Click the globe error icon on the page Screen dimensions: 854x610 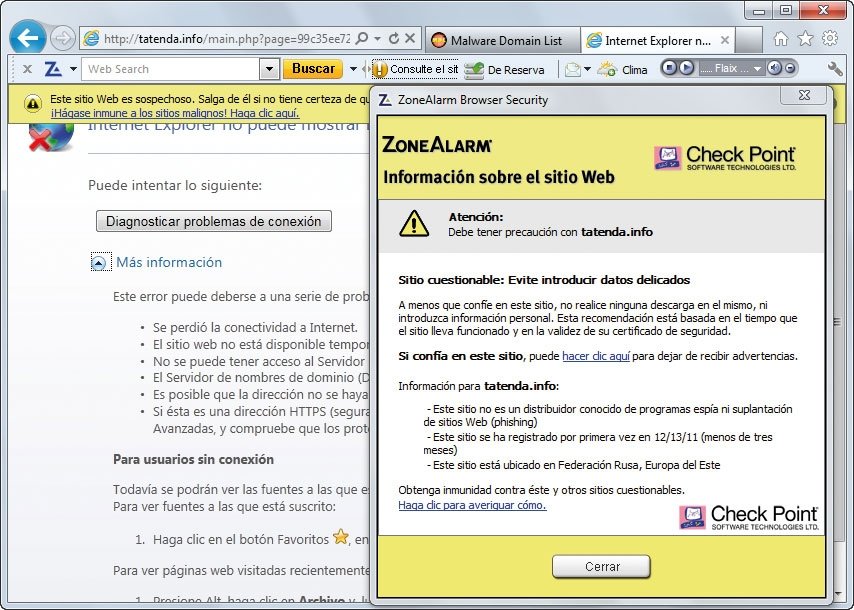51,136
